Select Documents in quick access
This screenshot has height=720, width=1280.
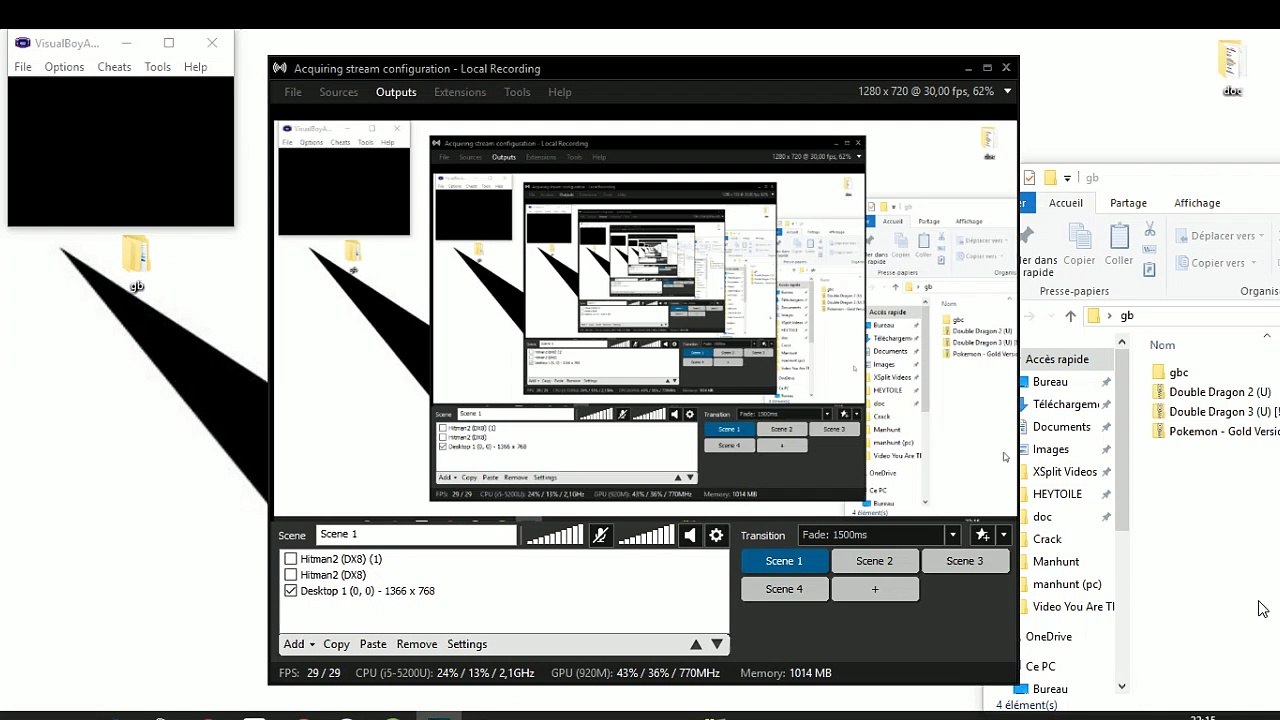point(1062,427)
